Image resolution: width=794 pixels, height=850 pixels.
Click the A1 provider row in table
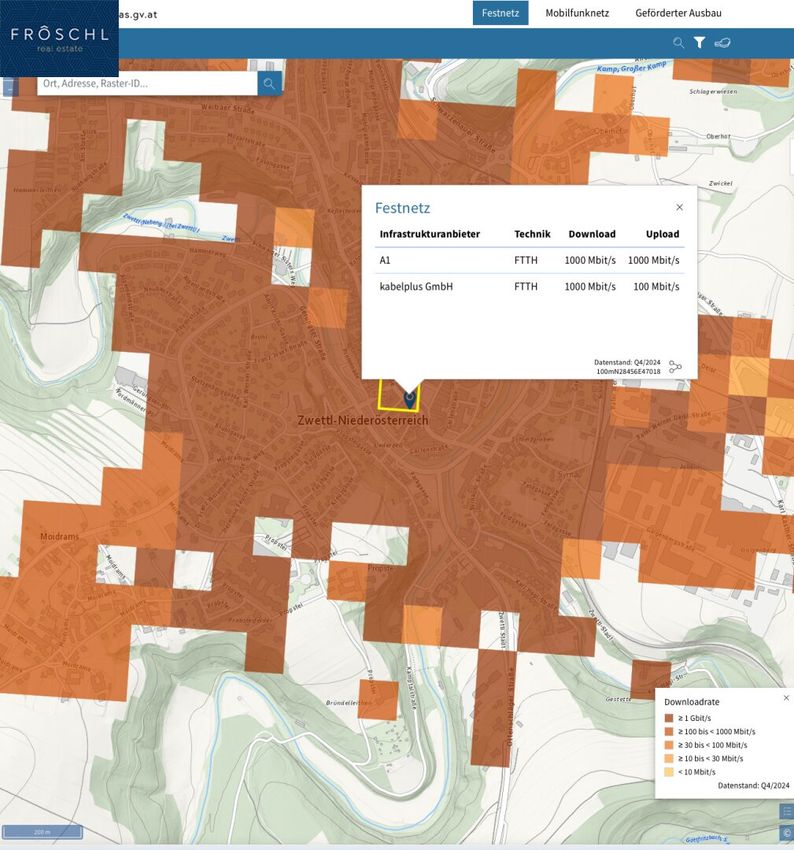[x=529, y=260]
